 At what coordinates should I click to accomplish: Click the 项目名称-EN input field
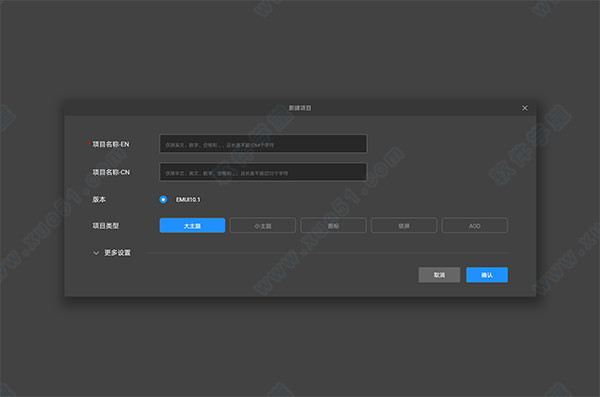coord(263,144)
